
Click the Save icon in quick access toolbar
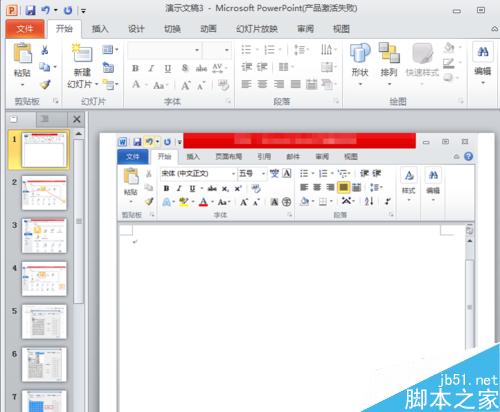tap(30, 10)
